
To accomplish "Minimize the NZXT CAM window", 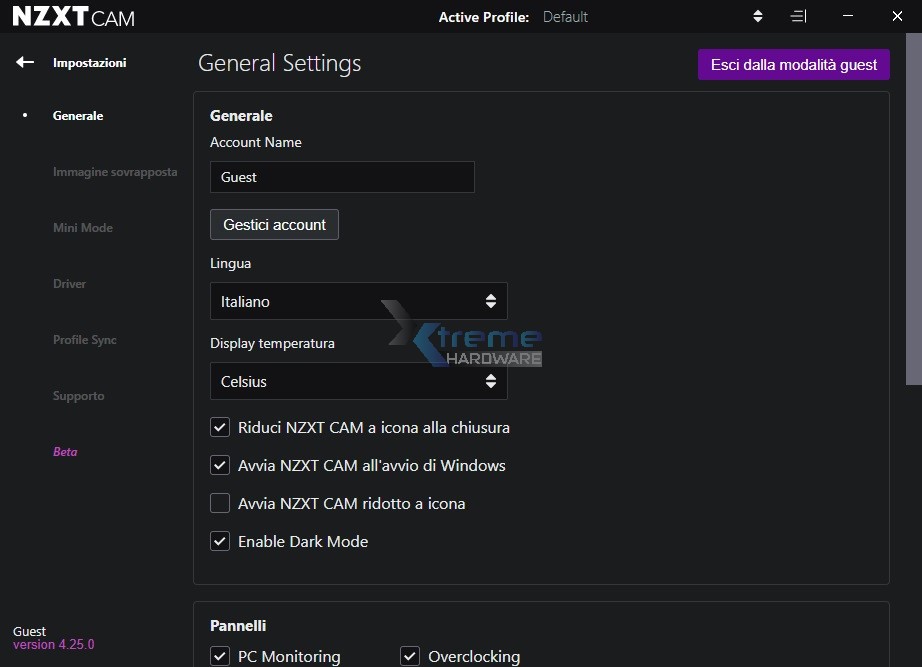I will point(848,16).
